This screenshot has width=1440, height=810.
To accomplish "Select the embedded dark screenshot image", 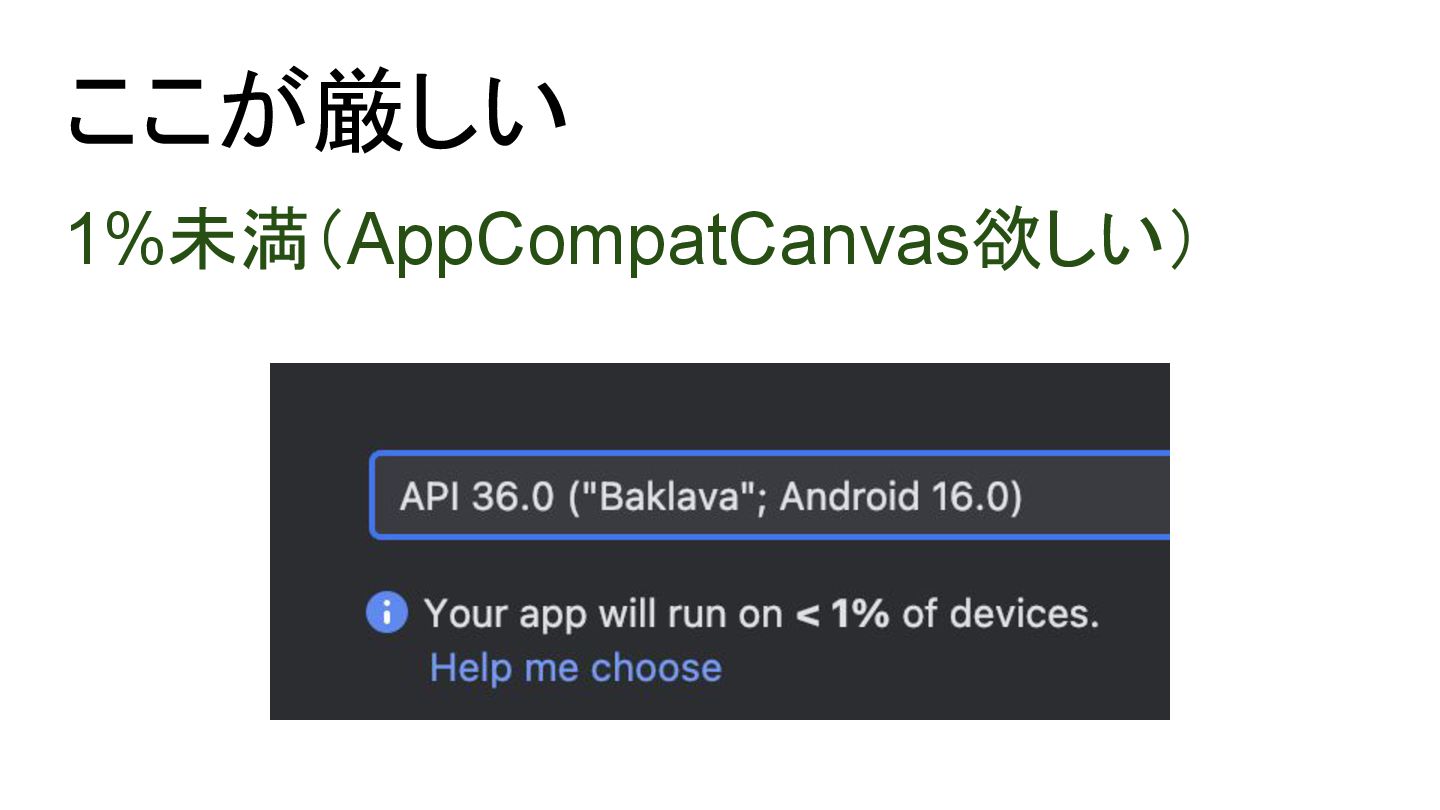I will point(720,541).
